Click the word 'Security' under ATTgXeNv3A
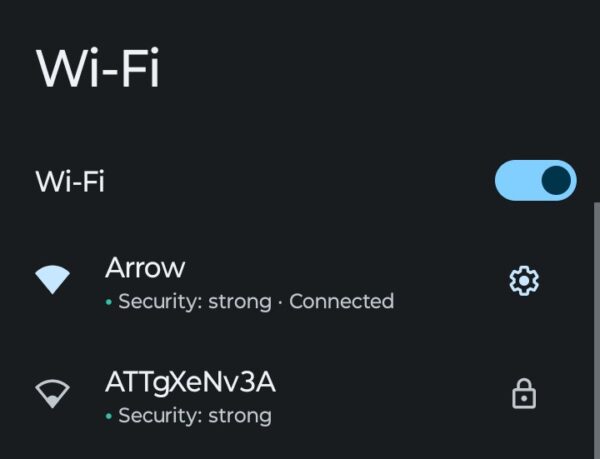Screen dimensions: 600x459 [x=156, y=415]
